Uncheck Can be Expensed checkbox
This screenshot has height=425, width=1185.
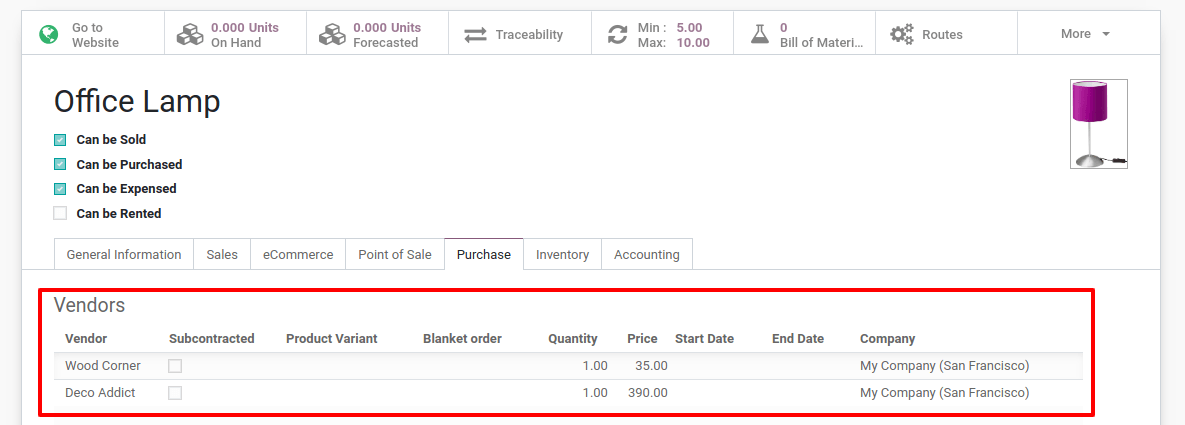(x=60, y=189)
